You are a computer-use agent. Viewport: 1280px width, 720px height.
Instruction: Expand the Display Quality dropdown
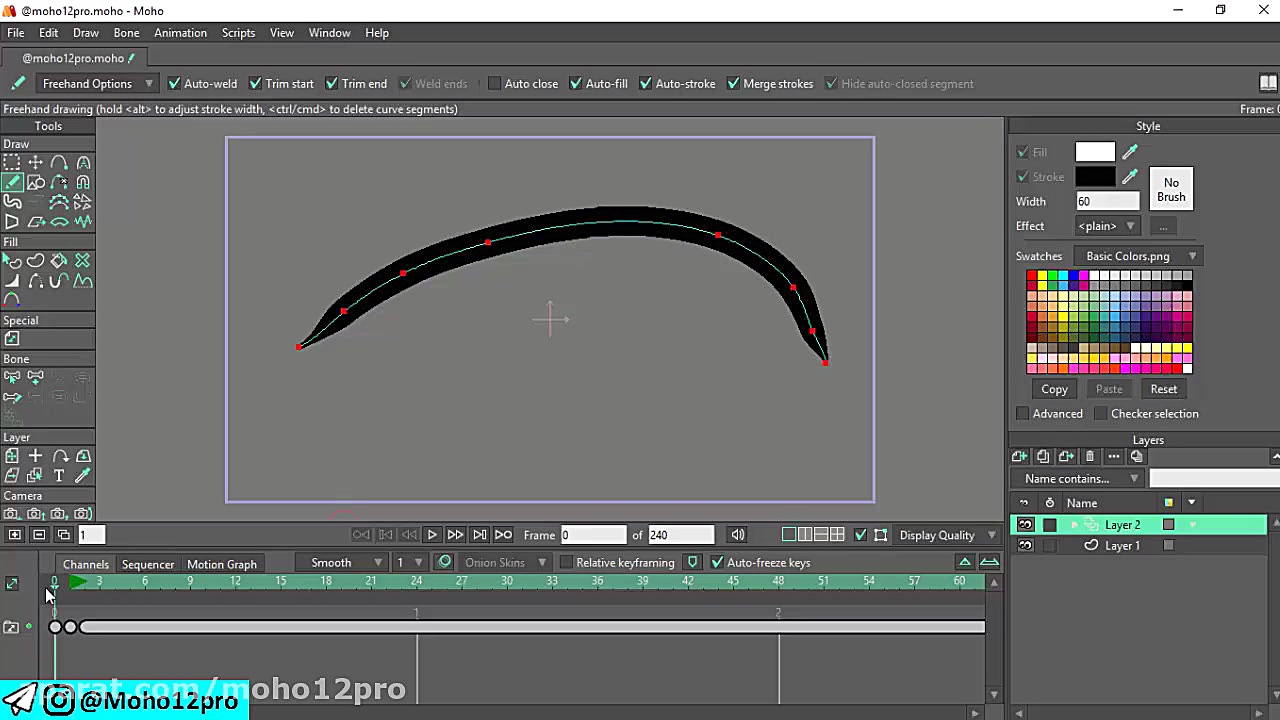[946, 535]
